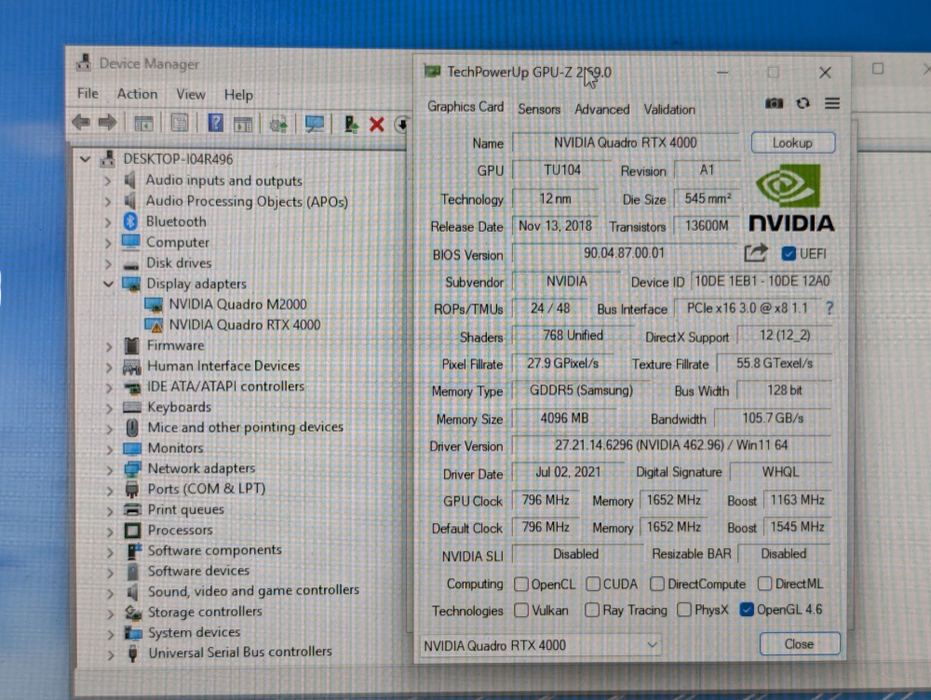Take a GPU-Z screenshot with the camera icon

coord(774,103)
